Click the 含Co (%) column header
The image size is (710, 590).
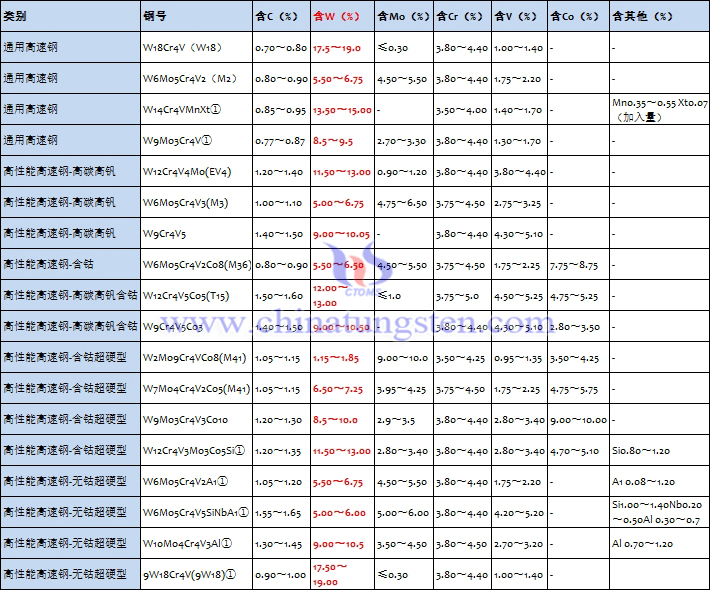(x=578, y=16)
